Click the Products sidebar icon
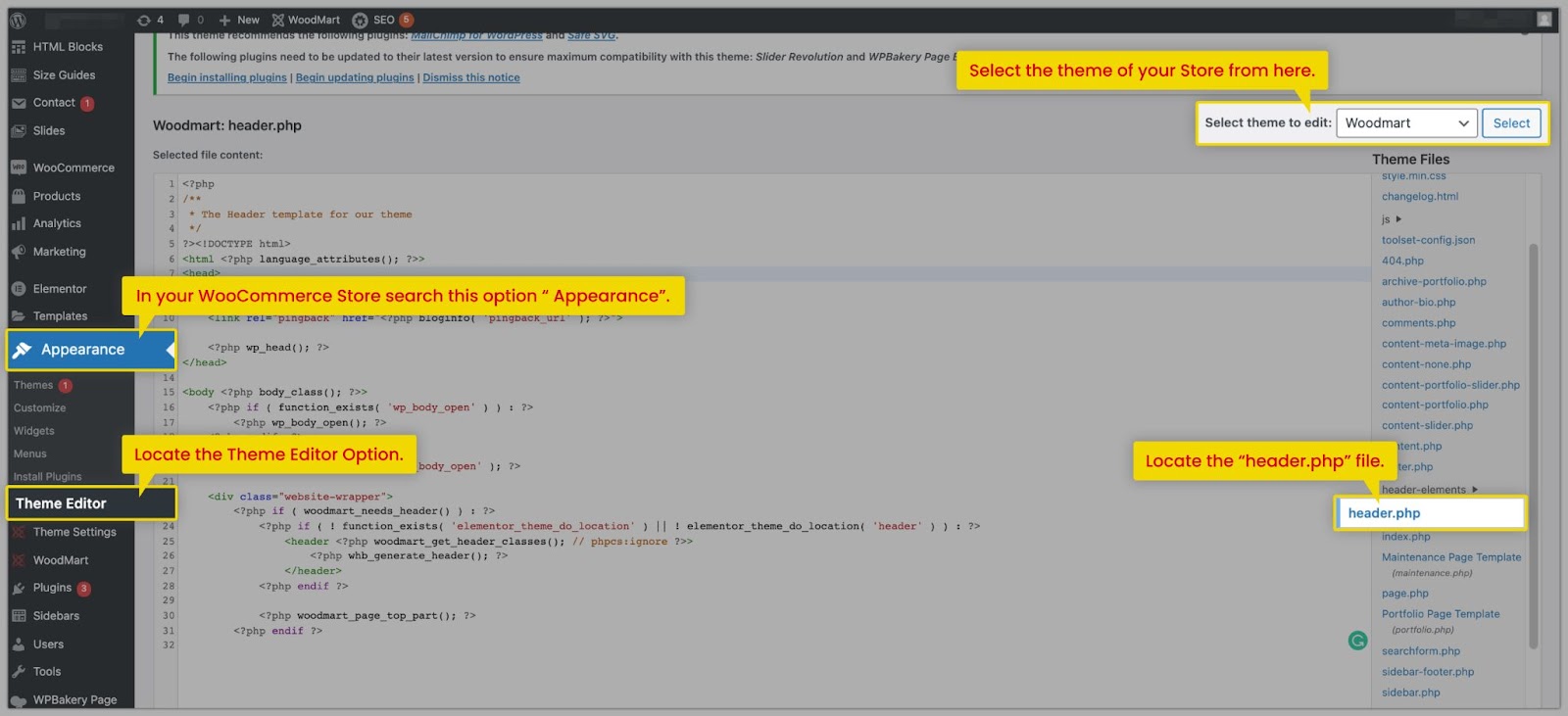The width and height of the screenshot is (1568, 716). coord(19,196)
